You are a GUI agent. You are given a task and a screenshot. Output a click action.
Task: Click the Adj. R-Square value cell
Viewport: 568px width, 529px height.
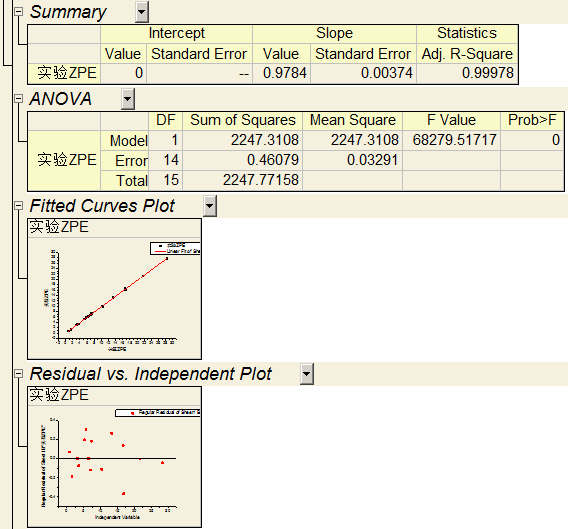point(467,73)
